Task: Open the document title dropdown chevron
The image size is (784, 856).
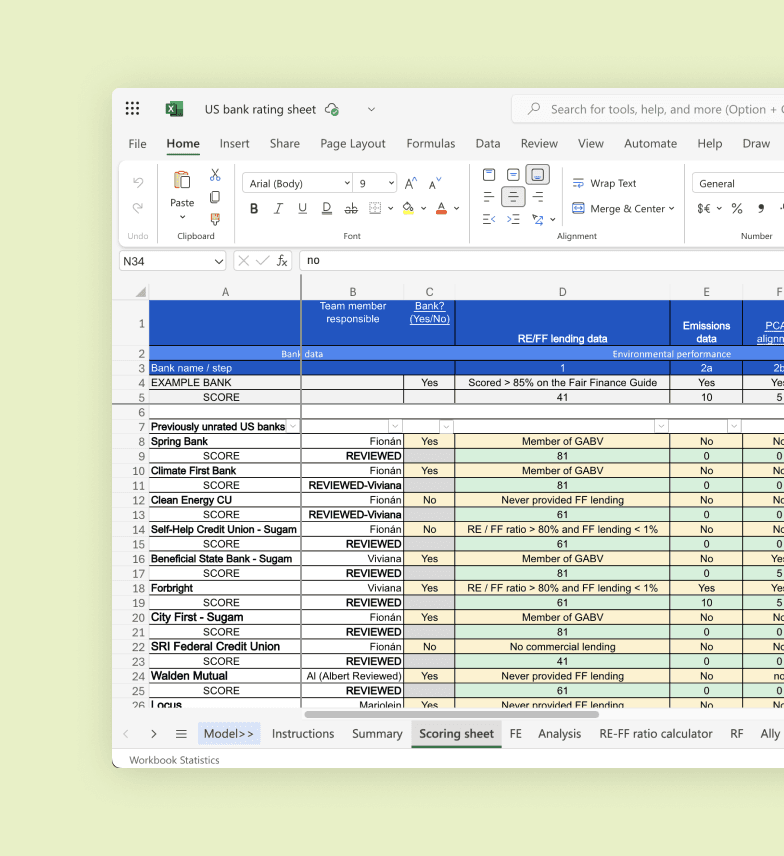Action: click(x=371, y=109)
